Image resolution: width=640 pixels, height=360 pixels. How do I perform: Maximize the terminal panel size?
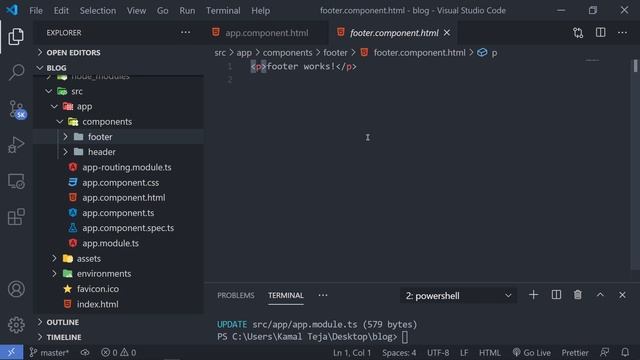pos(600,295)
